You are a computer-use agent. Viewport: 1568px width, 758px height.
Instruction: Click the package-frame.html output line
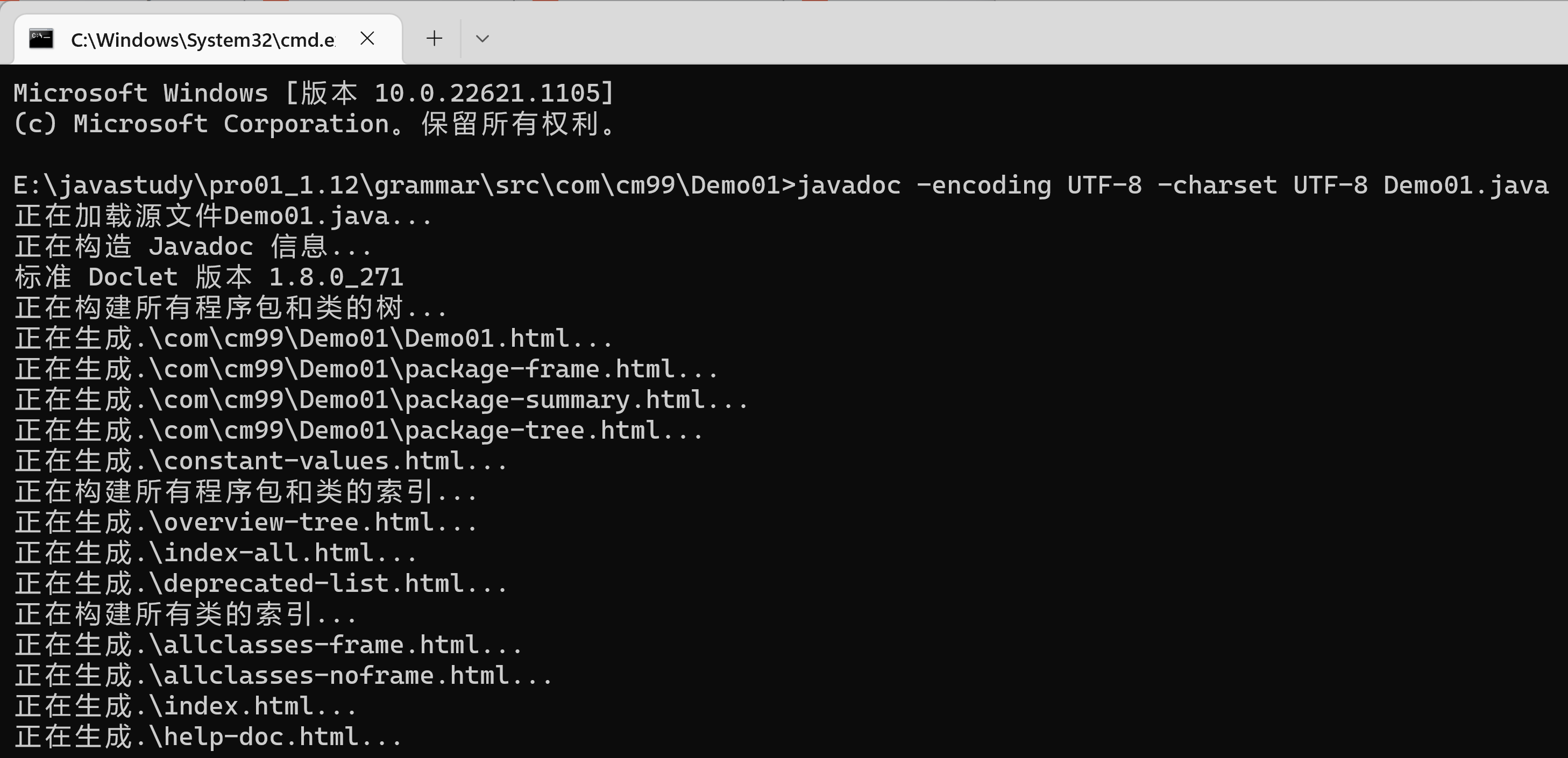366,369
